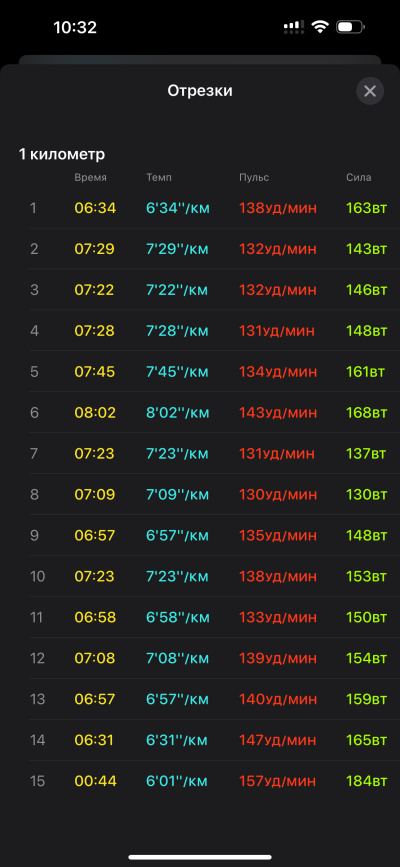This screenshot has width=400, height=867.
Task: Tap time 06:31 on split 14
Action: coord(95,740)
